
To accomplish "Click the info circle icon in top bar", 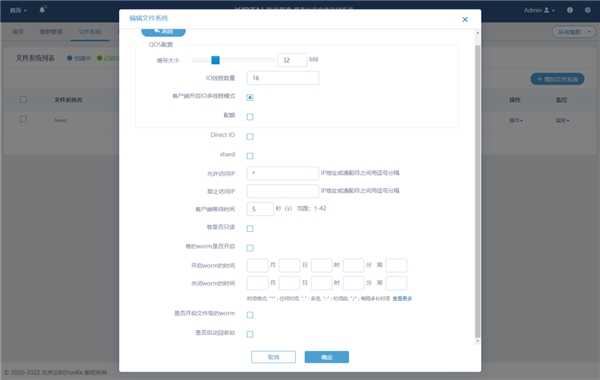I will pos(570,10).
